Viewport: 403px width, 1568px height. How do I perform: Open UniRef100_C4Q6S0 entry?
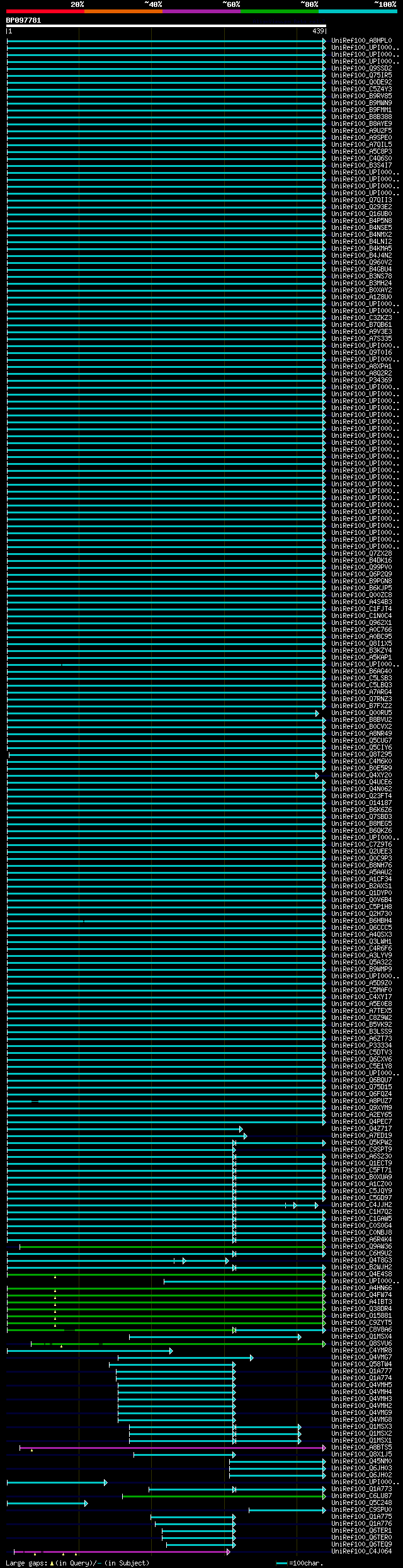[x=361, y=159]
